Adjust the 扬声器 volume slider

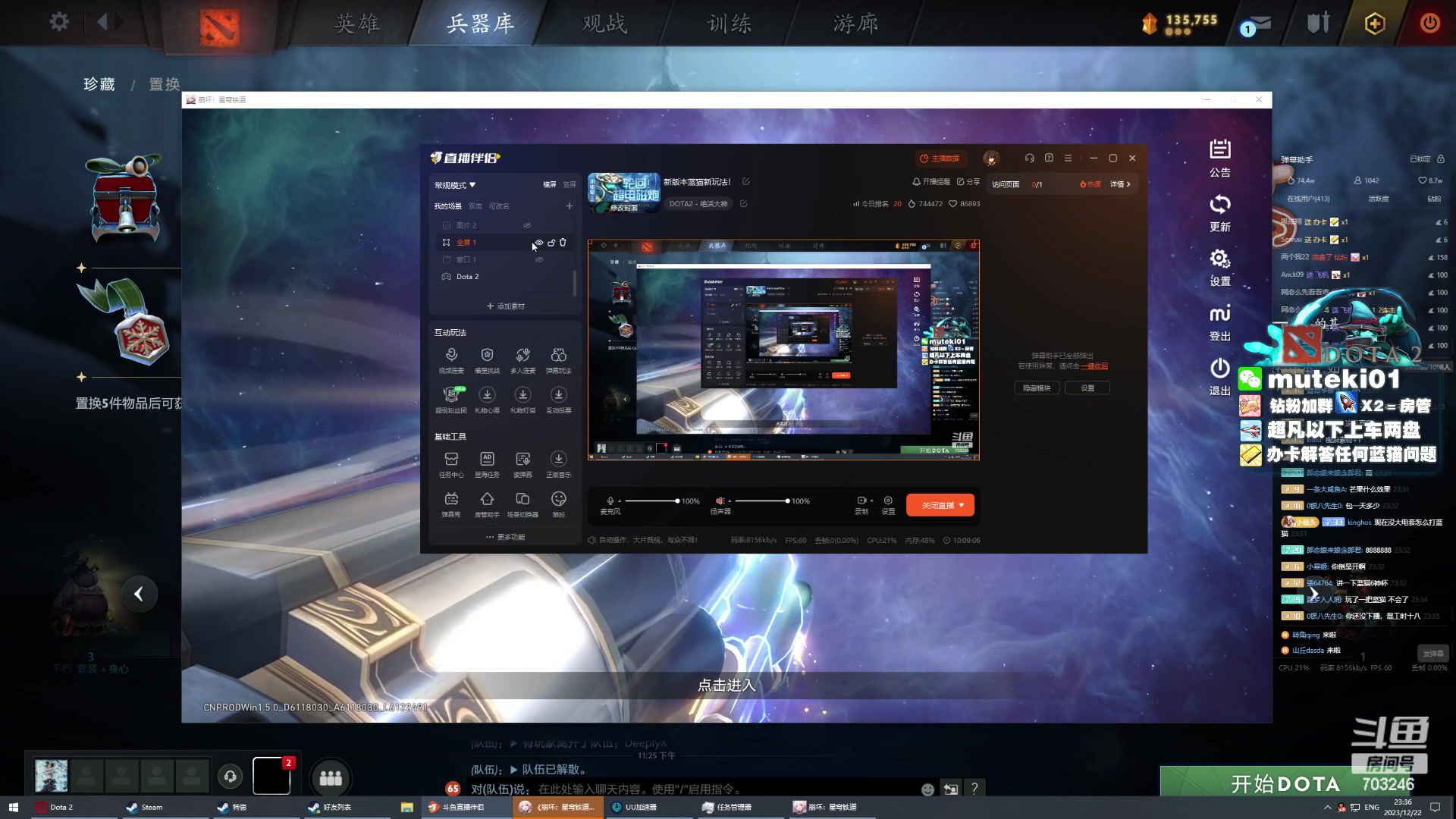point(762,501)
